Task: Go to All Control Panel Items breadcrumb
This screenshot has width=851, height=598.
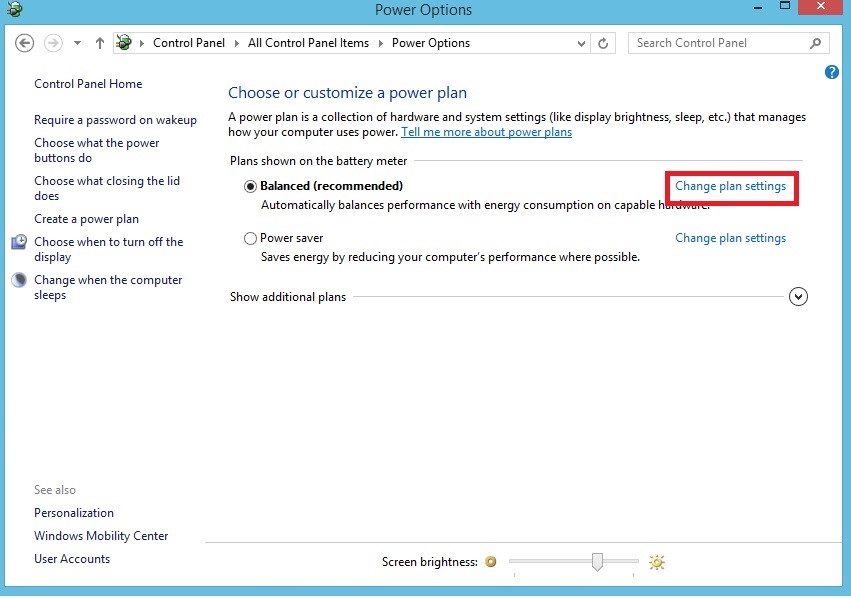Action: 308,43
